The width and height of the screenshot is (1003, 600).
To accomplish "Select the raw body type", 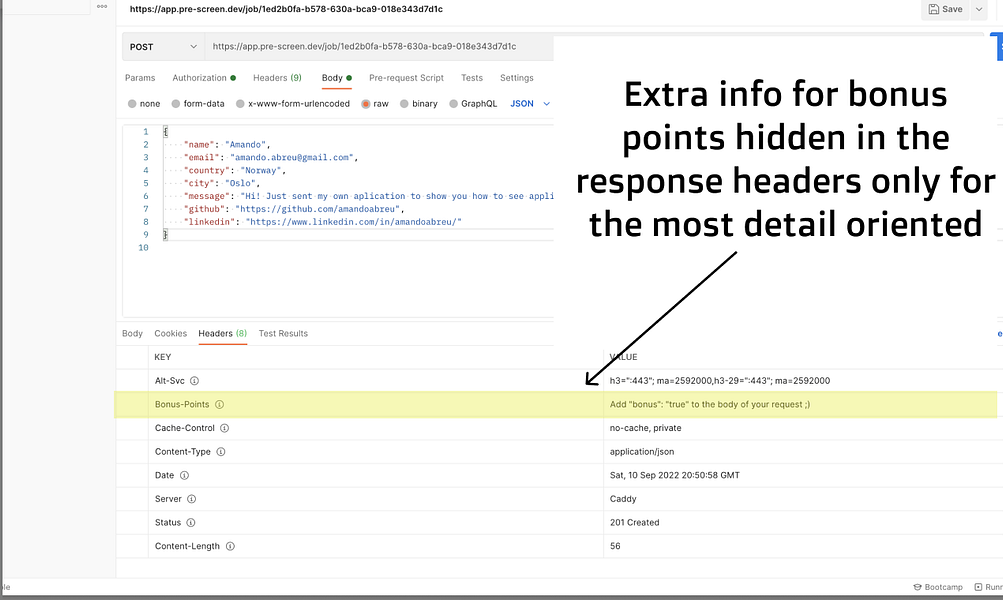I will click(x=375, y=104).
